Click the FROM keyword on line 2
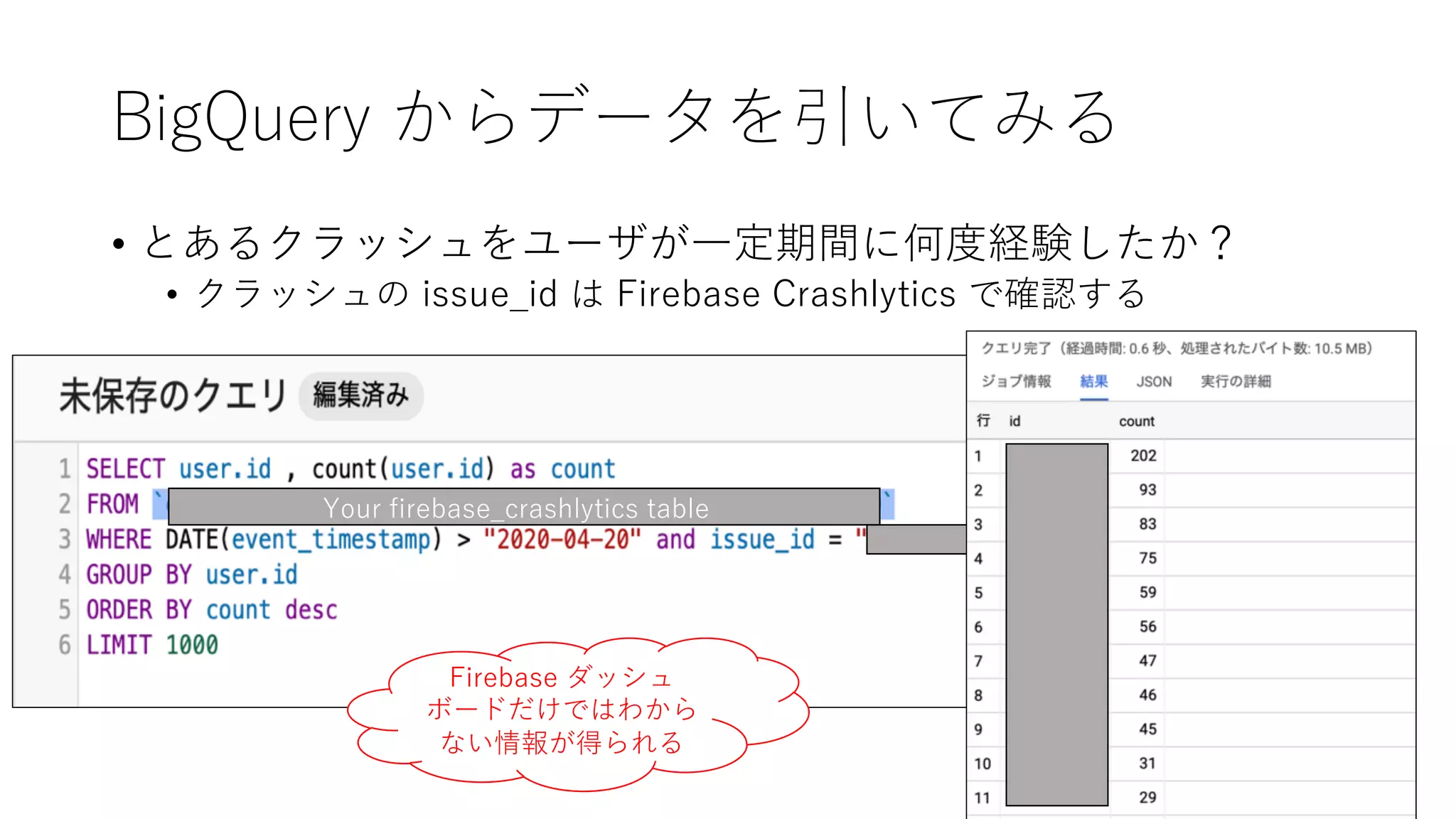This screenshot has width=1456, height=819. [x=112, y=504]
